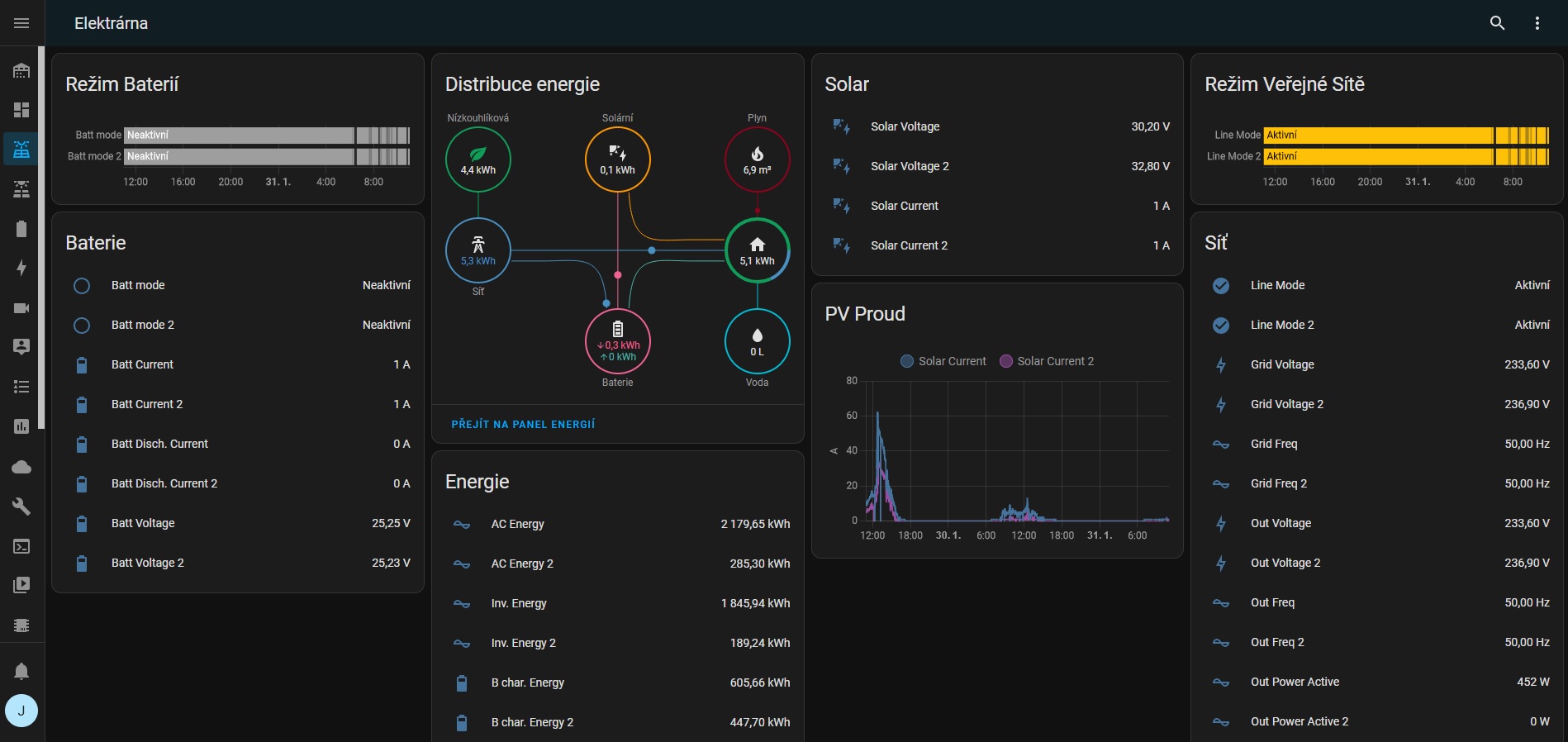Viewport: 1568px width, 742px height.
Task: Open Inv. Energy entity row
Action: [x=618, y=603]
